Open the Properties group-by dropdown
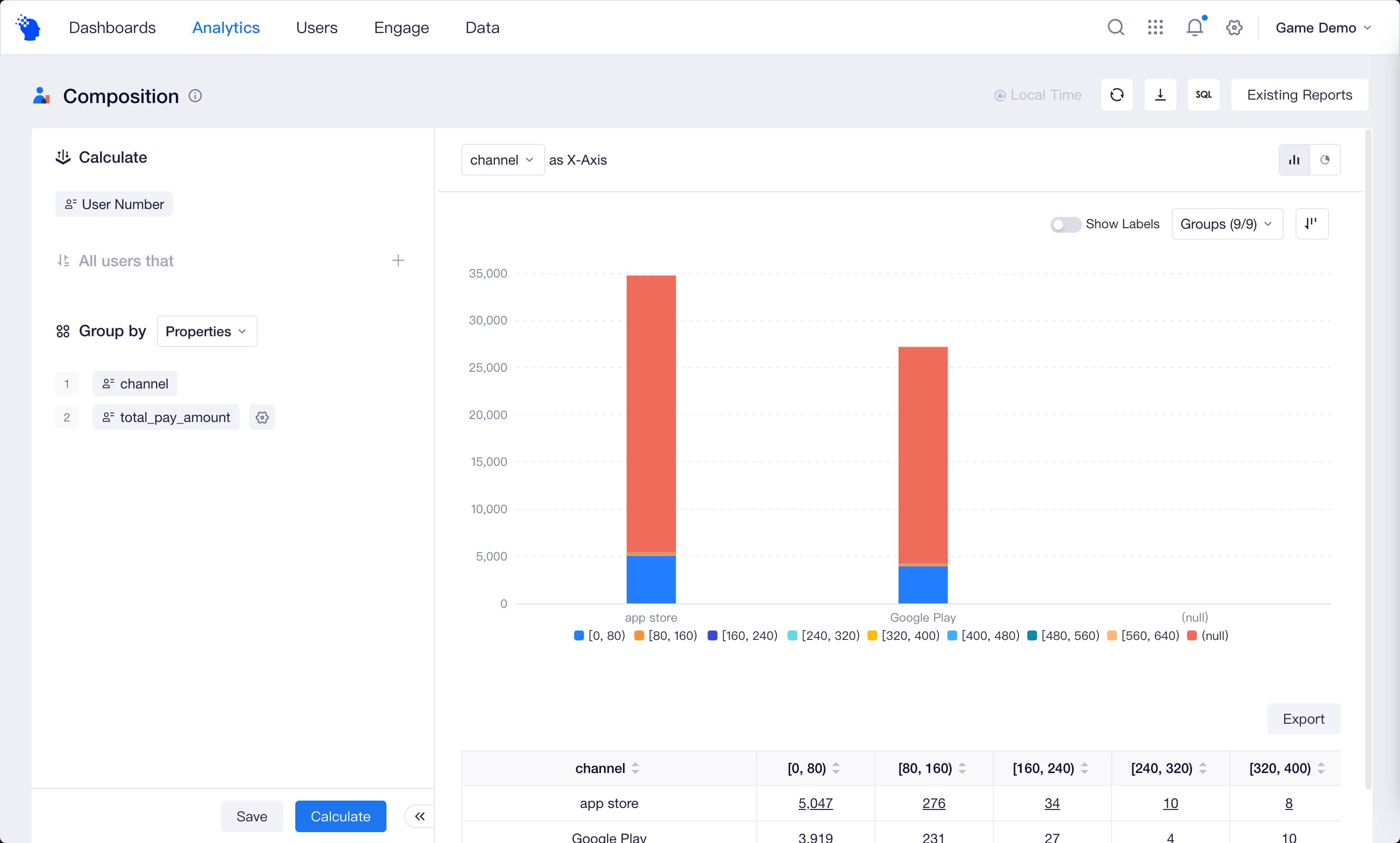1400x843 pixels. point(207,331)
